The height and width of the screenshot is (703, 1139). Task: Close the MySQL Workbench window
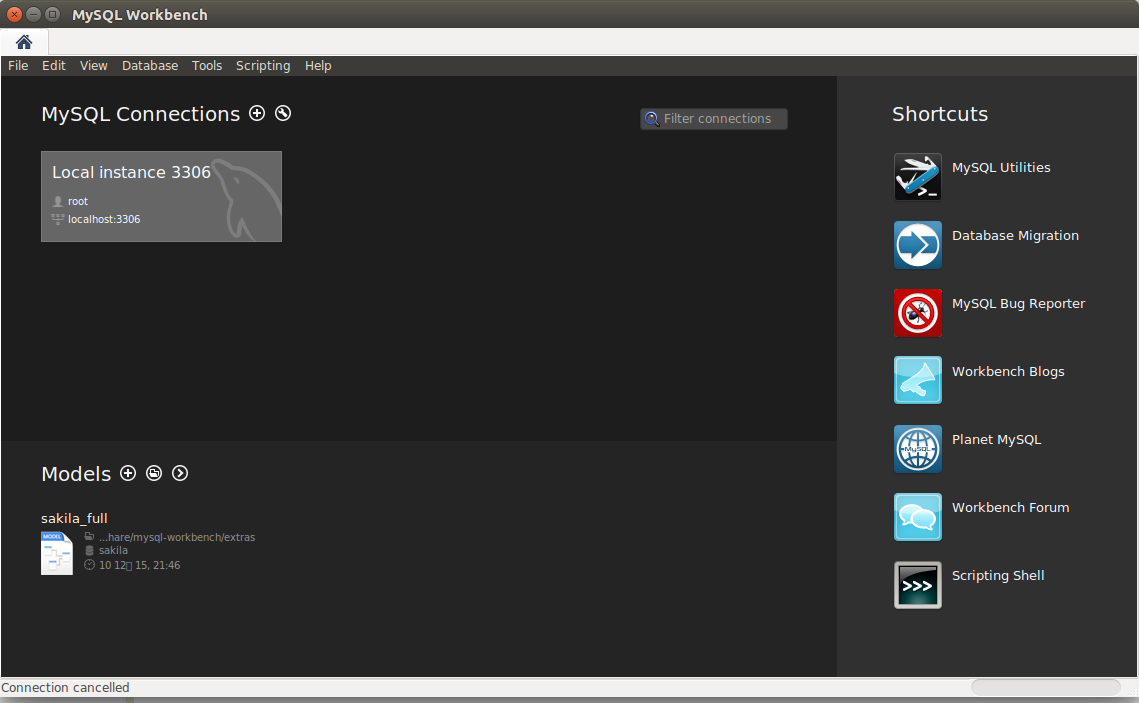tap(14, 14)
